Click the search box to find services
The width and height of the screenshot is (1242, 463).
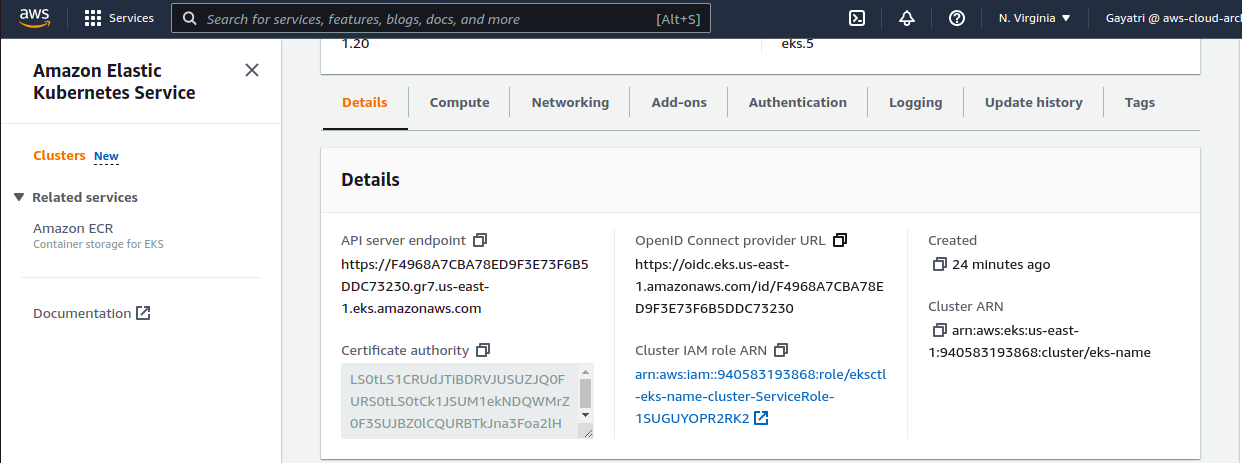pos(441,19)
